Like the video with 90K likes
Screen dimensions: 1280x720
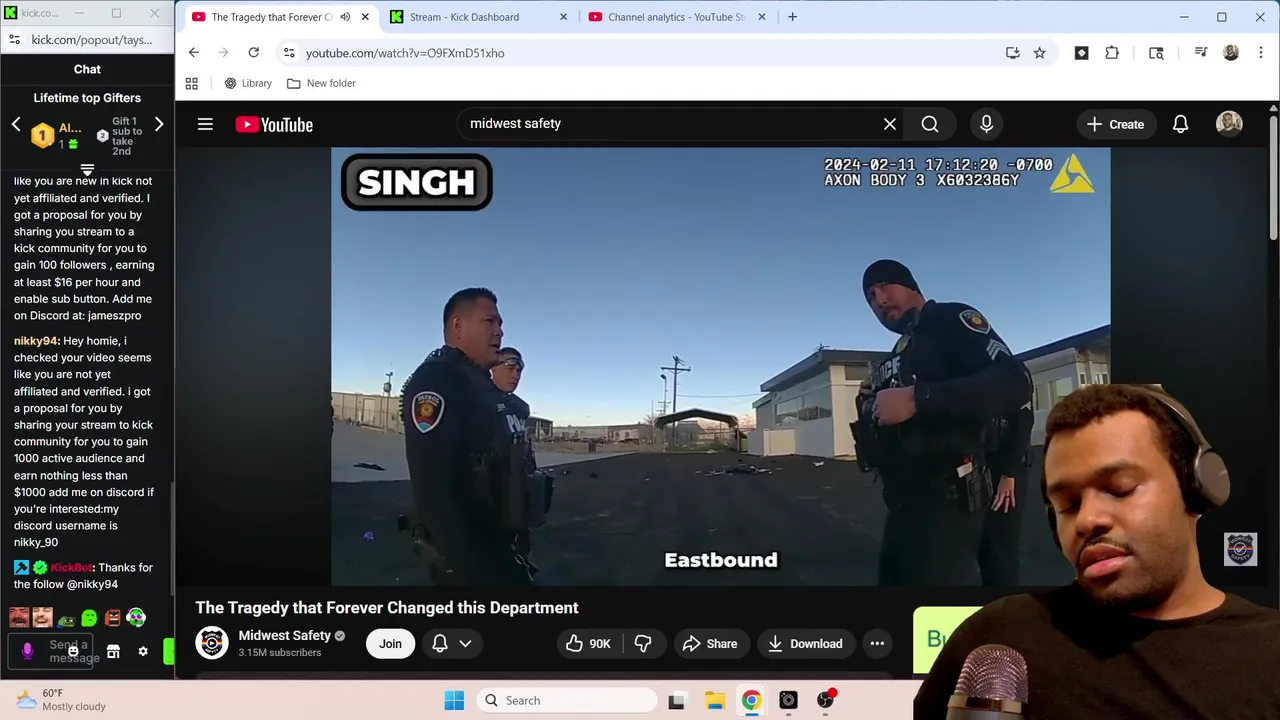(x=588, y=644)
